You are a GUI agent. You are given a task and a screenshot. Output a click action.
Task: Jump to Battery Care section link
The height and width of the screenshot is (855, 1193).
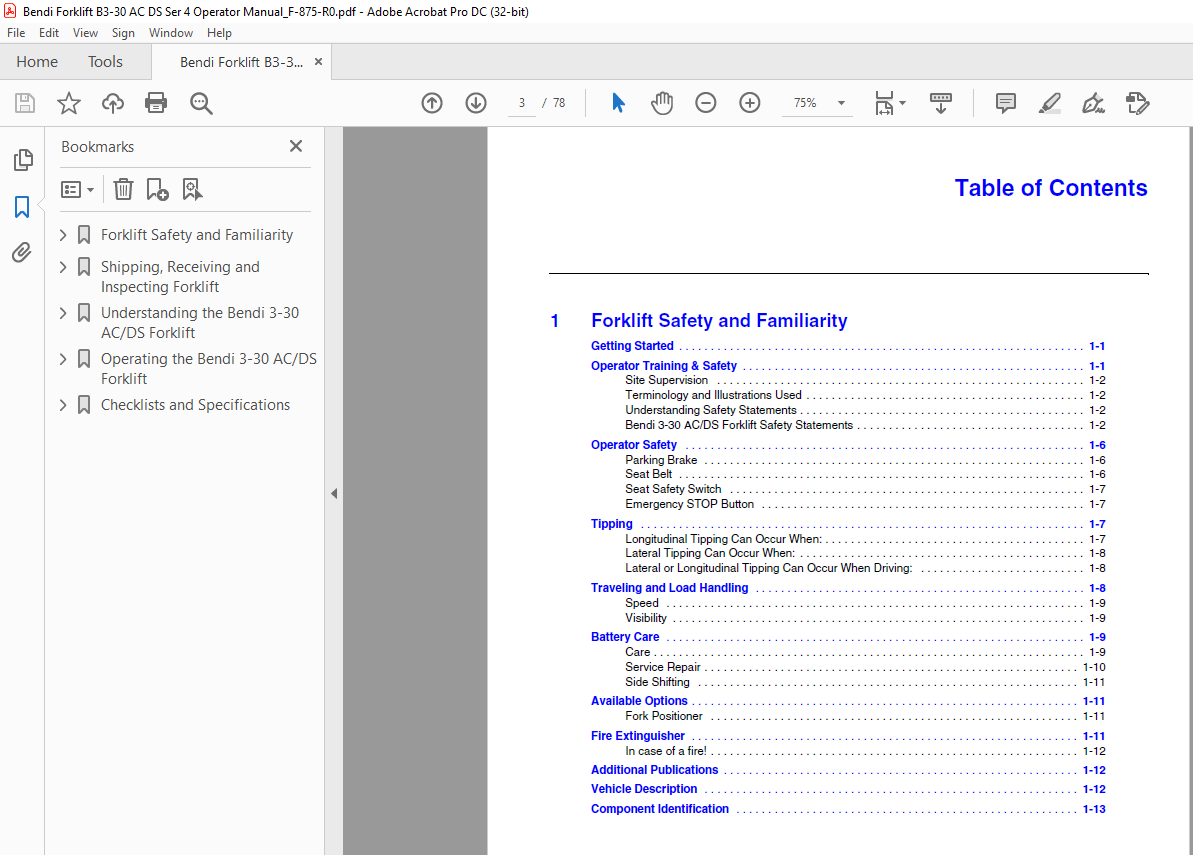[x=625, y=637]
